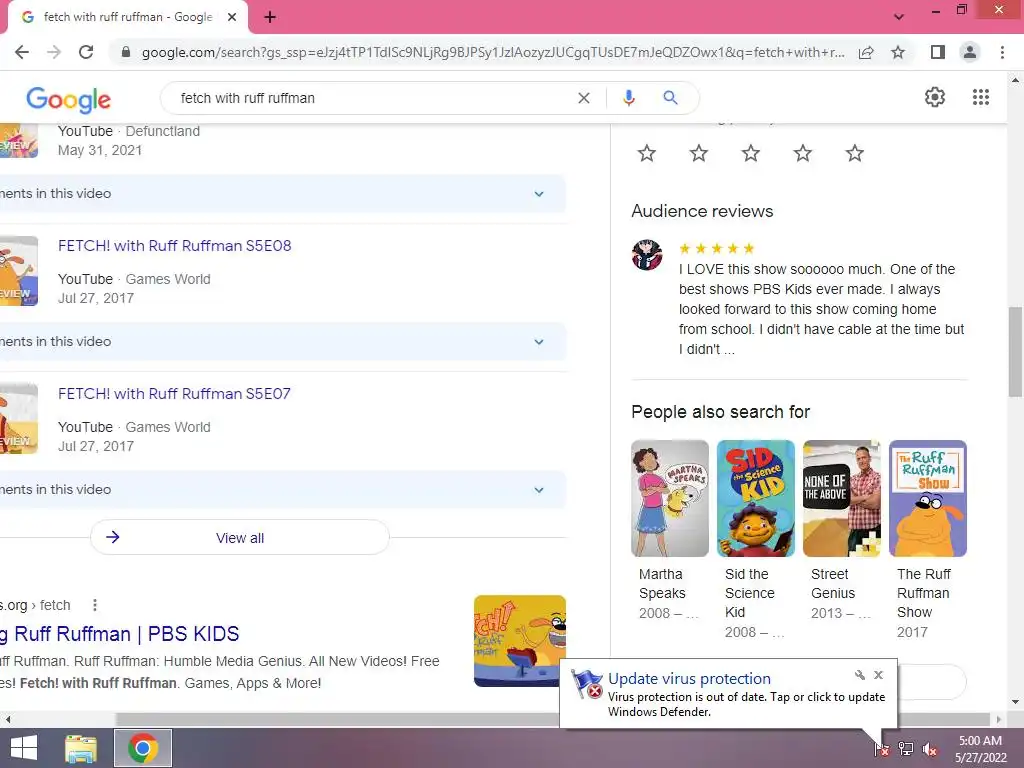Open the S5E07 video thumbnail
This screenshot has height=768, width=1024.
(x=19, y=419)
